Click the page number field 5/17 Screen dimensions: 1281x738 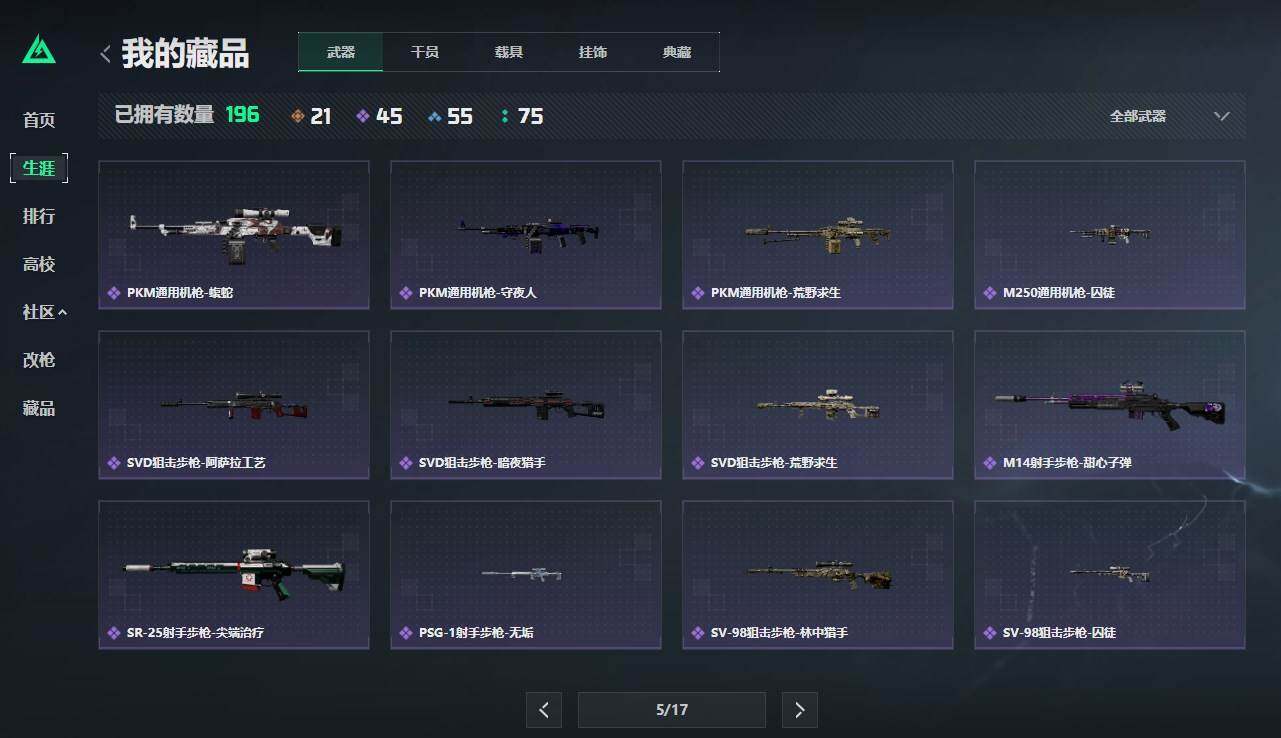pyautogui.click(x=672, y=710)
